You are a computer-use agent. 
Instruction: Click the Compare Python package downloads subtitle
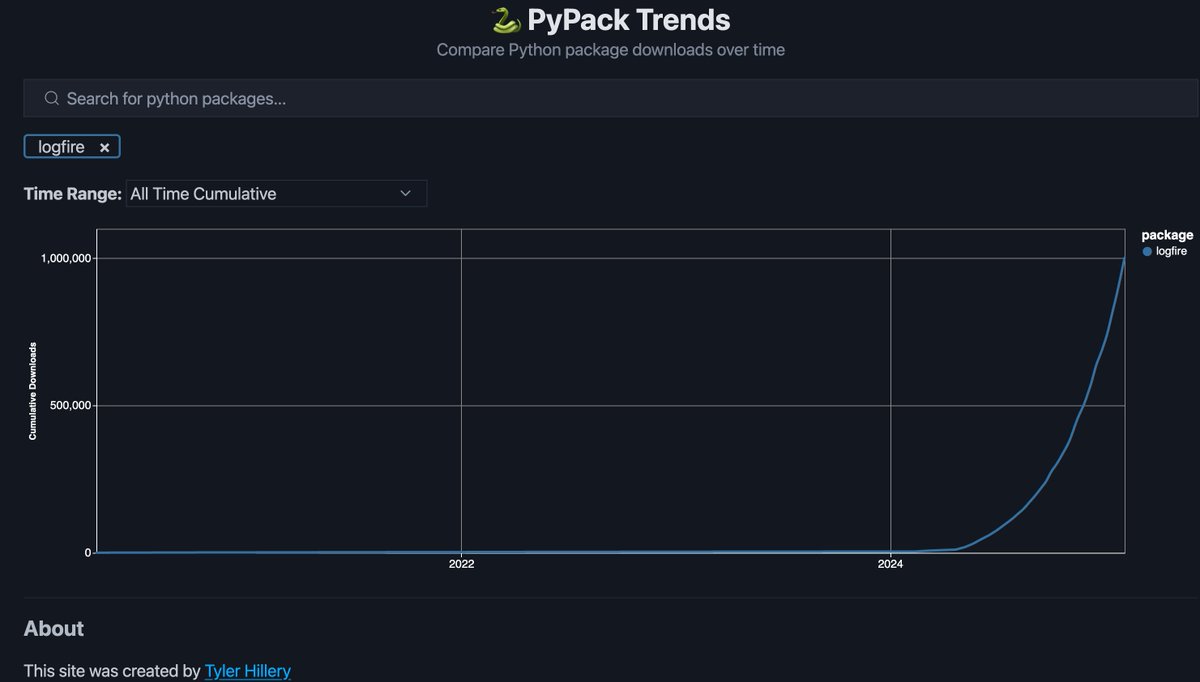coord(611,49)
